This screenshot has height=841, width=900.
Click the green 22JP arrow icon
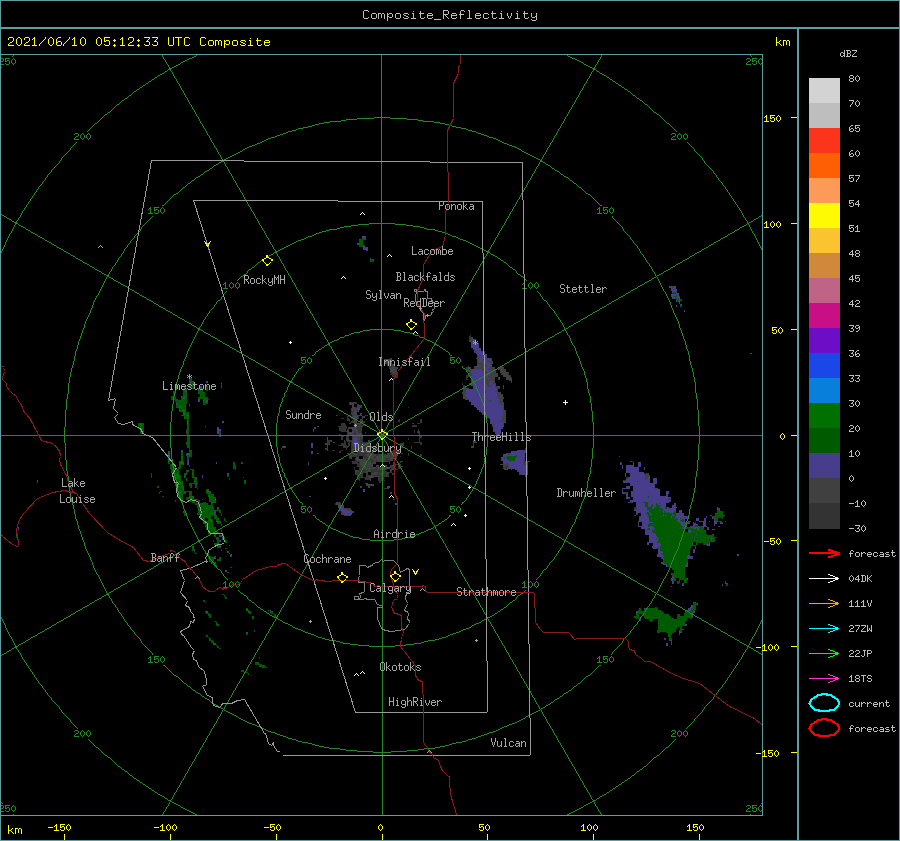click(824, 653)
